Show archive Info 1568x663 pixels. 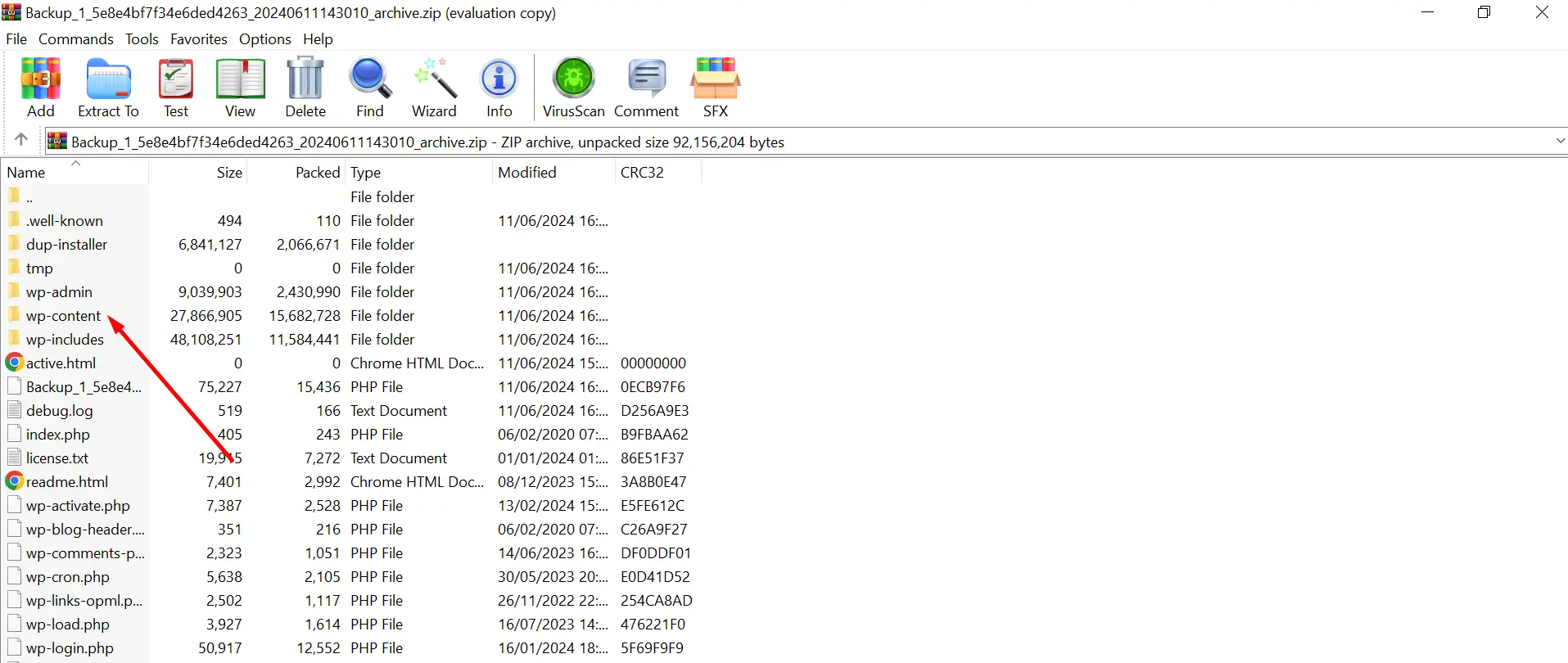pyautogui.click(x=499, y=87)
